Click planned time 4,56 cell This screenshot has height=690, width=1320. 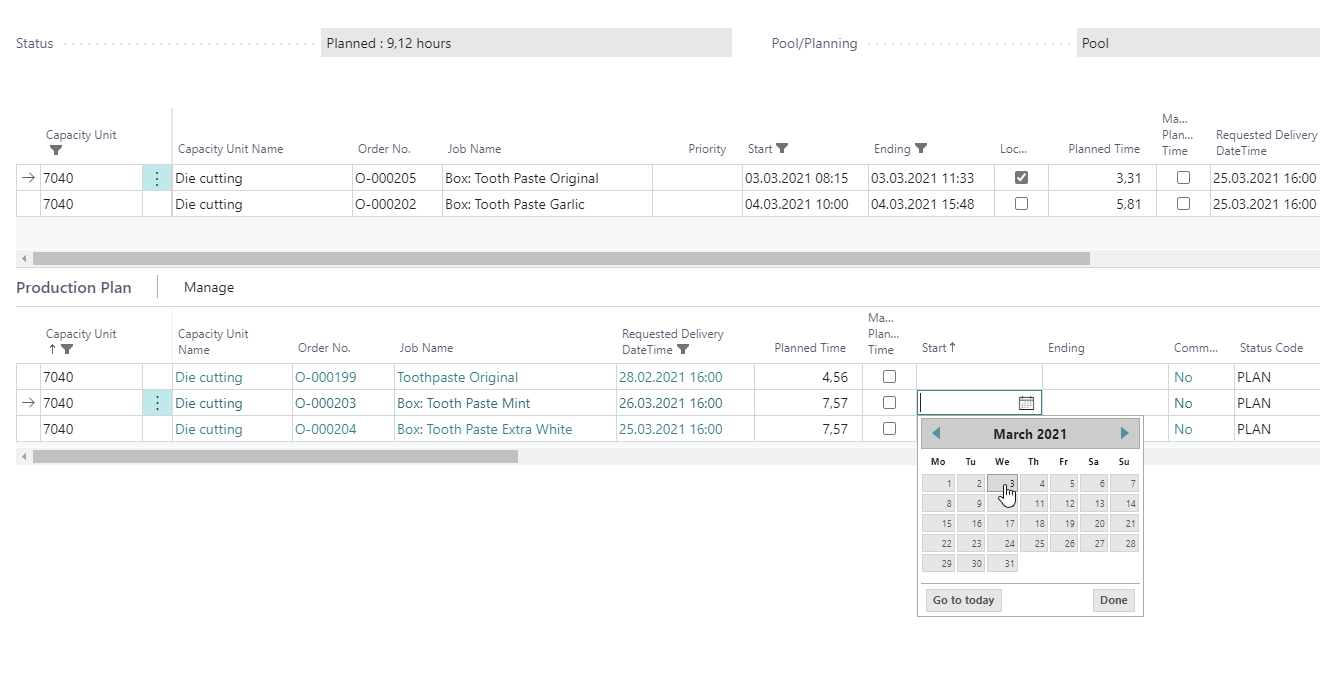[808, 377]
